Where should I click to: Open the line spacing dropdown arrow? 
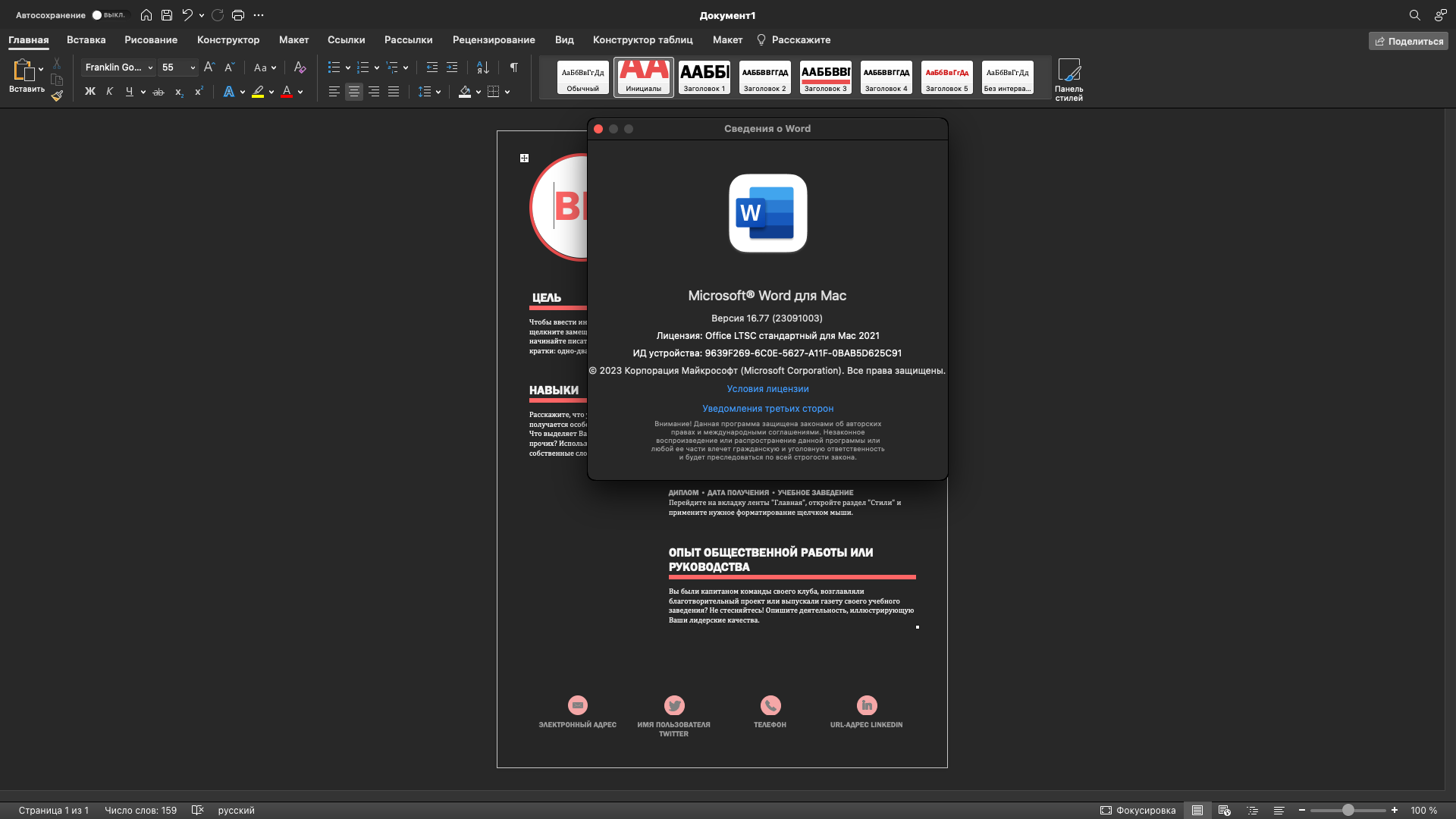438,92
